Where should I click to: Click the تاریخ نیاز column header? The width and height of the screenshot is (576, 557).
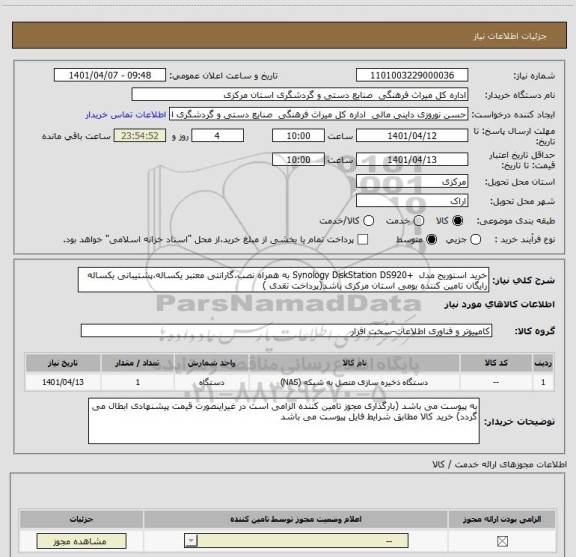[x=63, y=363]
